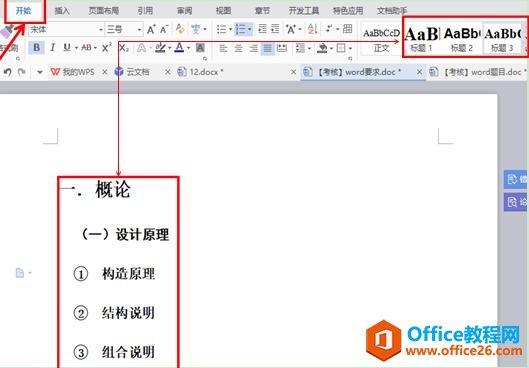Click redo arrow

pyautogui.click(x=22, y=72)
